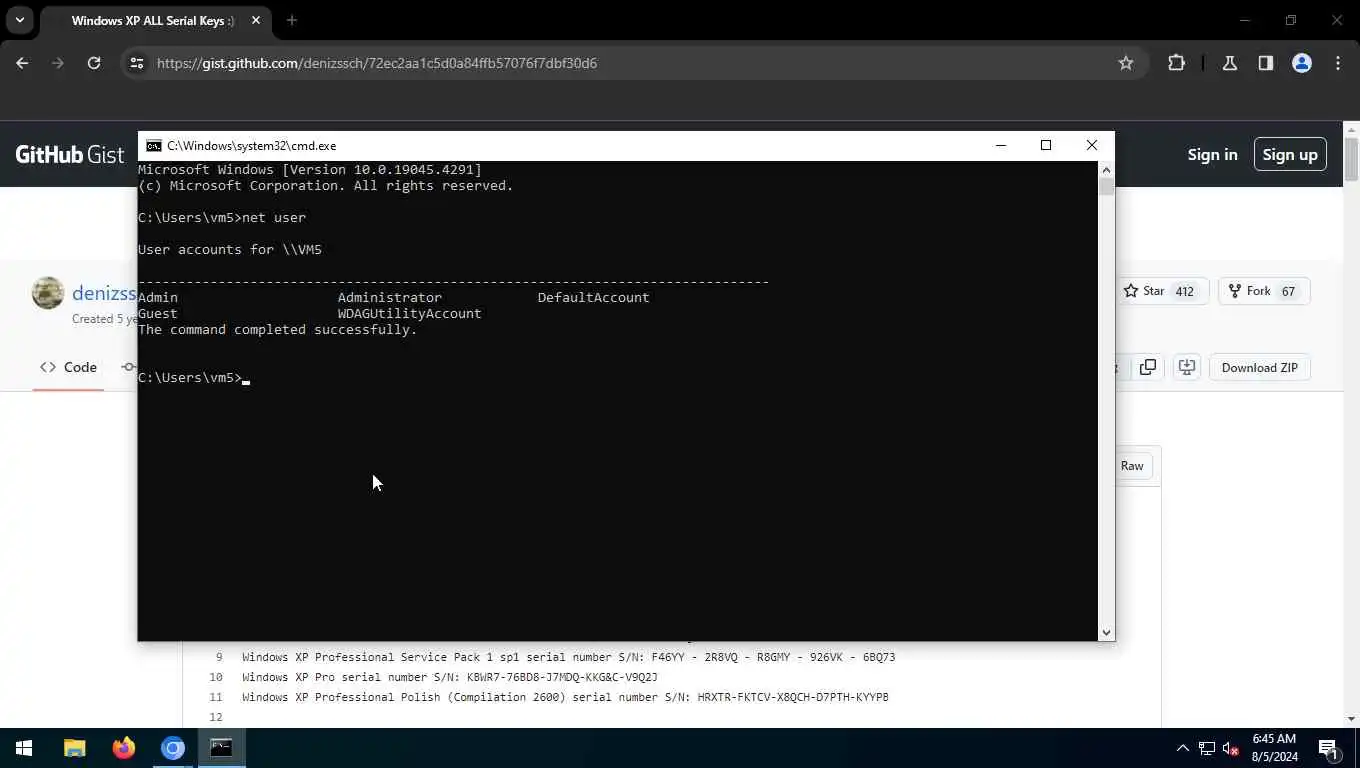Click the Sign up button
This screenshot has width=1360, height=768.
pyautogui.click(x=1290, y=154)
